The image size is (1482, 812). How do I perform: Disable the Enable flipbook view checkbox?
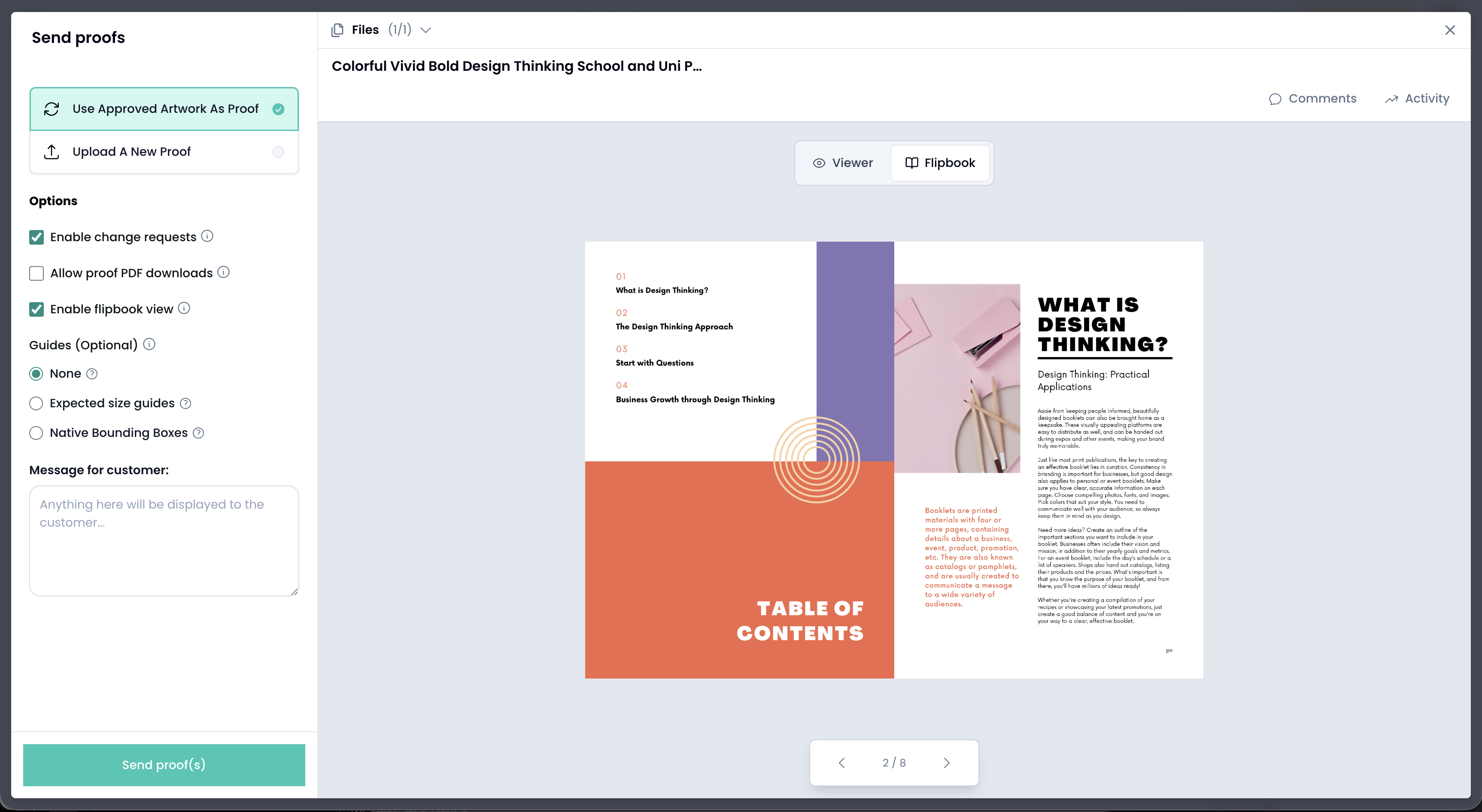[x=36, y=309]
